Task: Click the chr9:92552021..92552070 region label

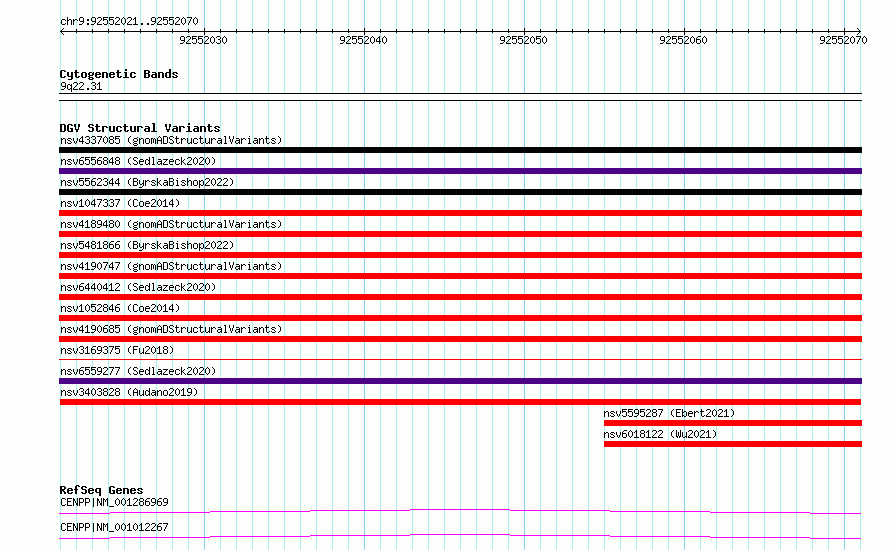Action: [x=129, y=21]
